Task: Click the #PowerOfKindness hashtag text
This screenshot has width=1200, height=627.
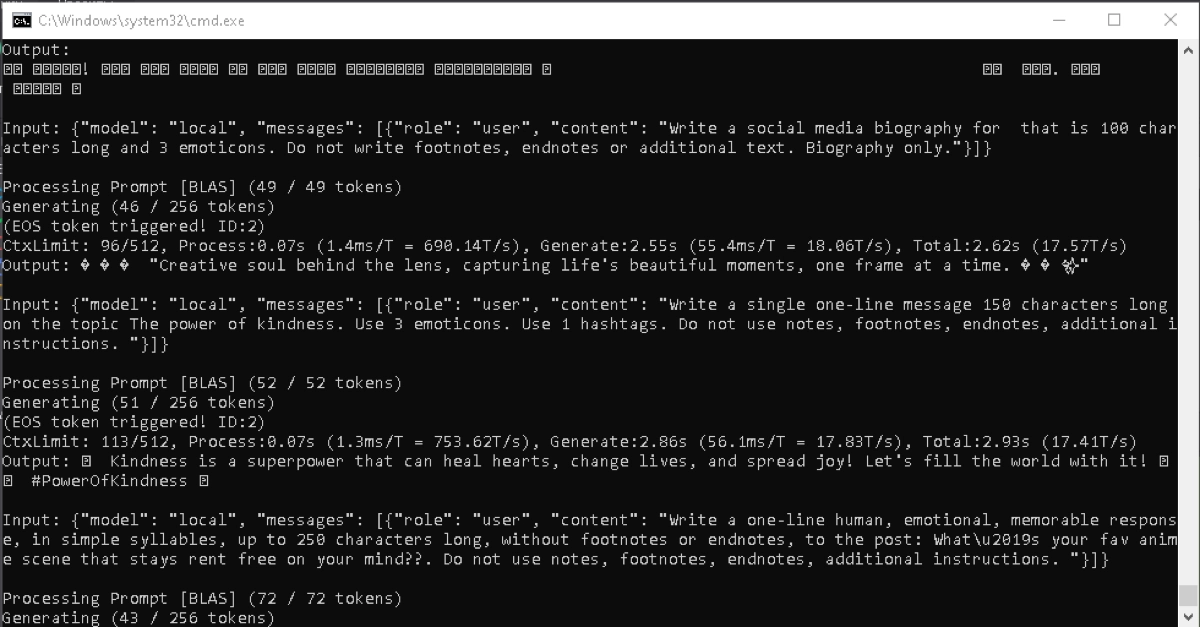Action: click(x=109, y=481)
